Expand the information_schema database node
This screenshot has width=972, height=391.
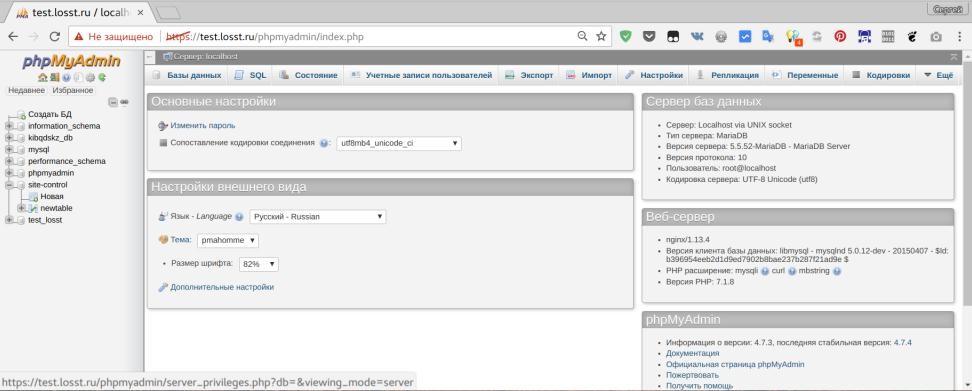pos(9,126)
